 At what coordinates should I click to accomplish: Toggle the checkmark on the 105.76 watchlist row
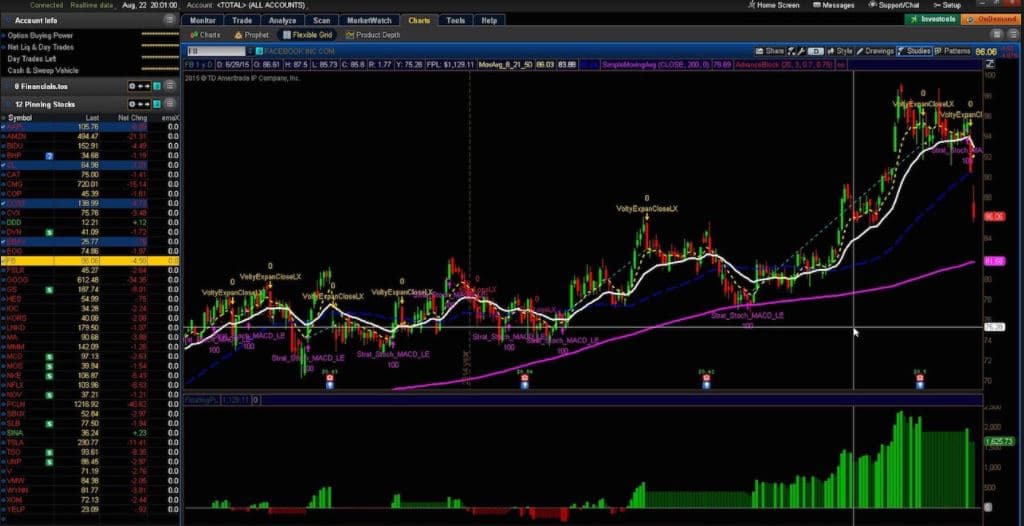(3, 127)
